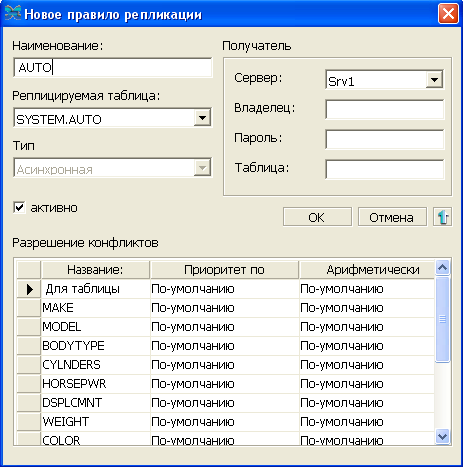Click the 'Владелец' input field

coord(385,109)
